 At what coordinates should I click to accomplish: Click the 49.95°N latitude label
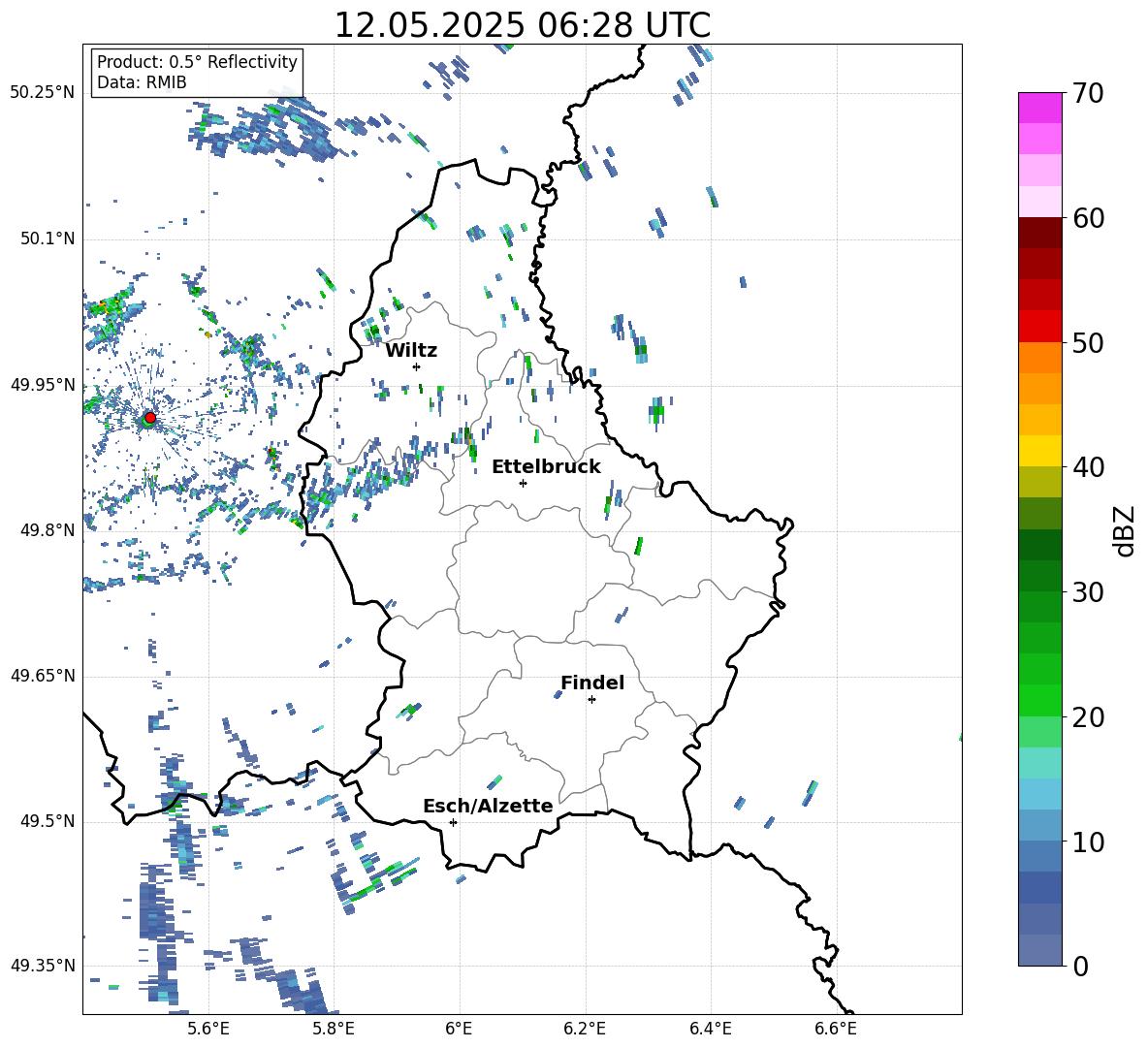click(x=43, y=384)
